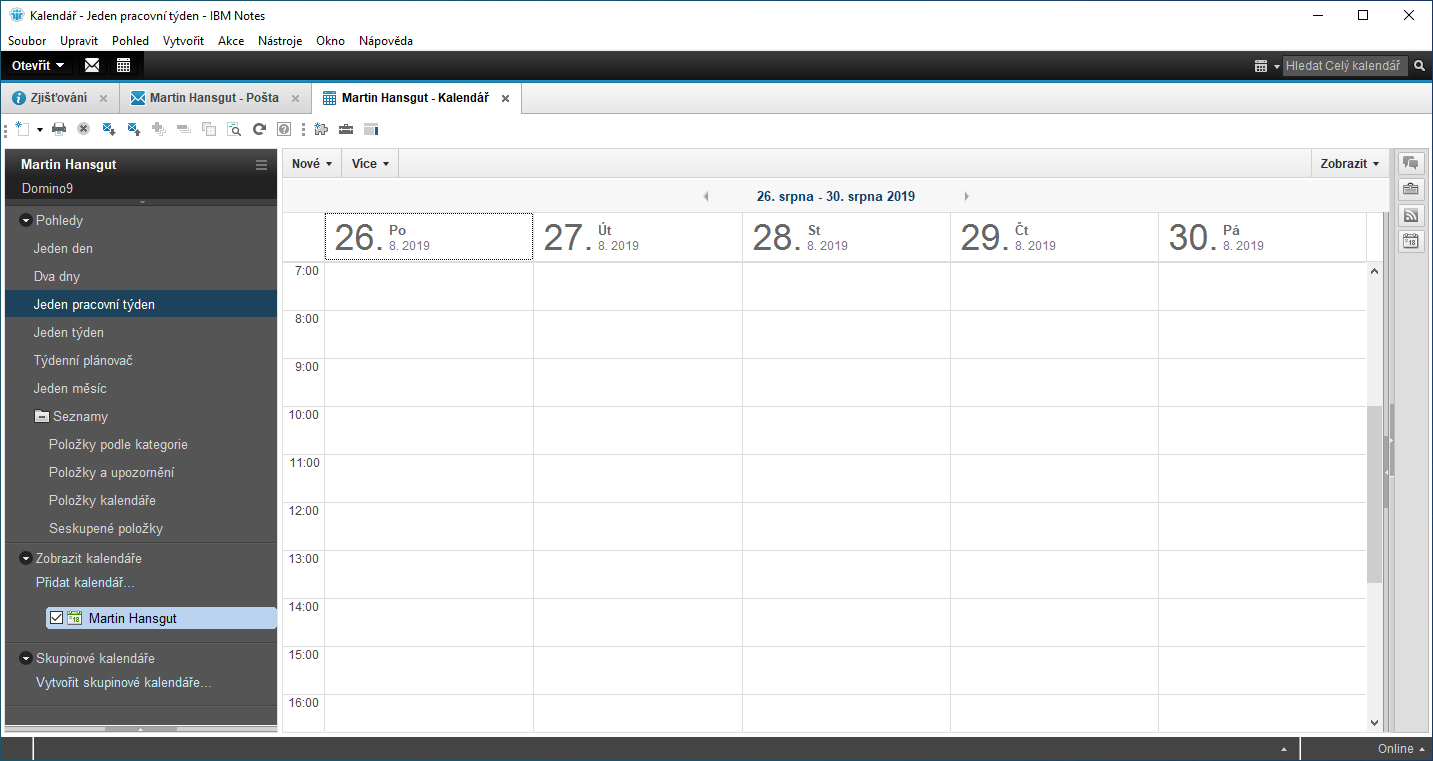Open the Zobrazit dropdown
The image size is (1433, 761).
[x=1349, y=164]
